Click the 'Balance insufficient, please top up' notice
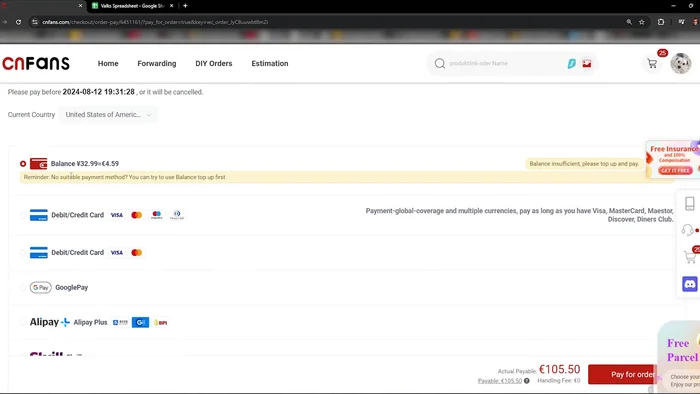700x394 pixels. [584, 164]
